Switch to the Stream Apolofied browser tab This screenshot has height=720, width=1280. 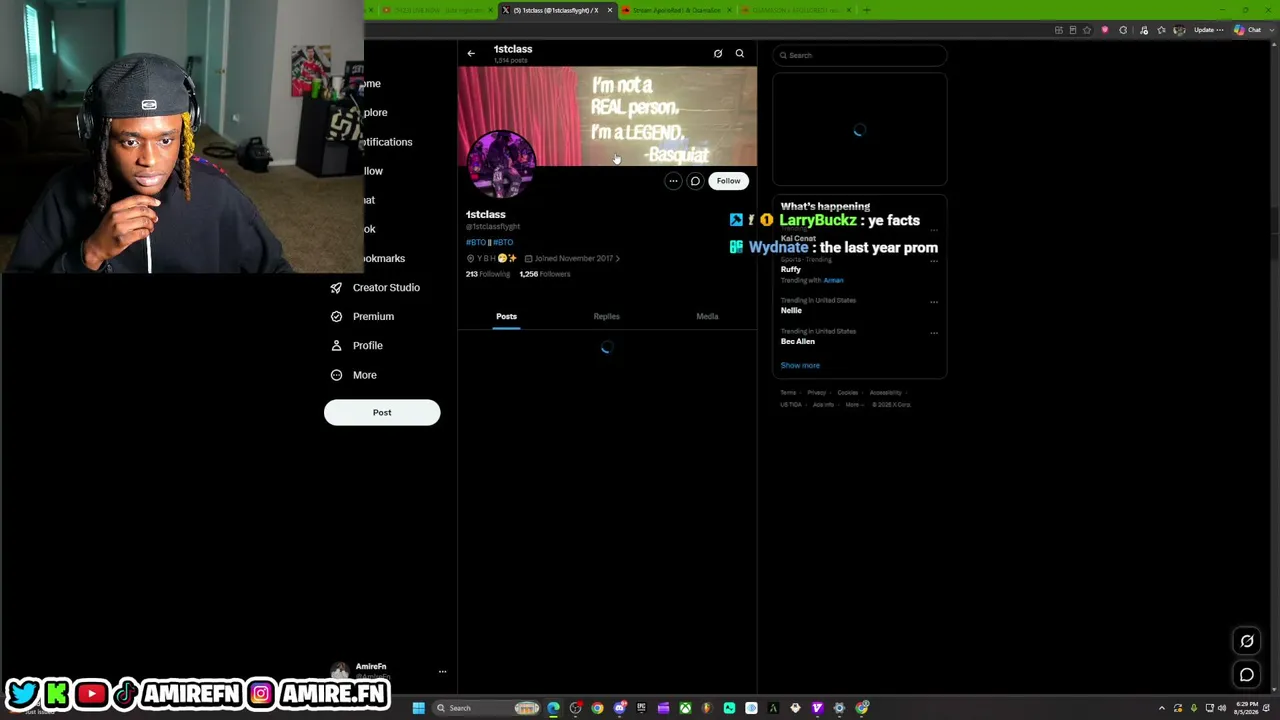click(x=676, y=10)
